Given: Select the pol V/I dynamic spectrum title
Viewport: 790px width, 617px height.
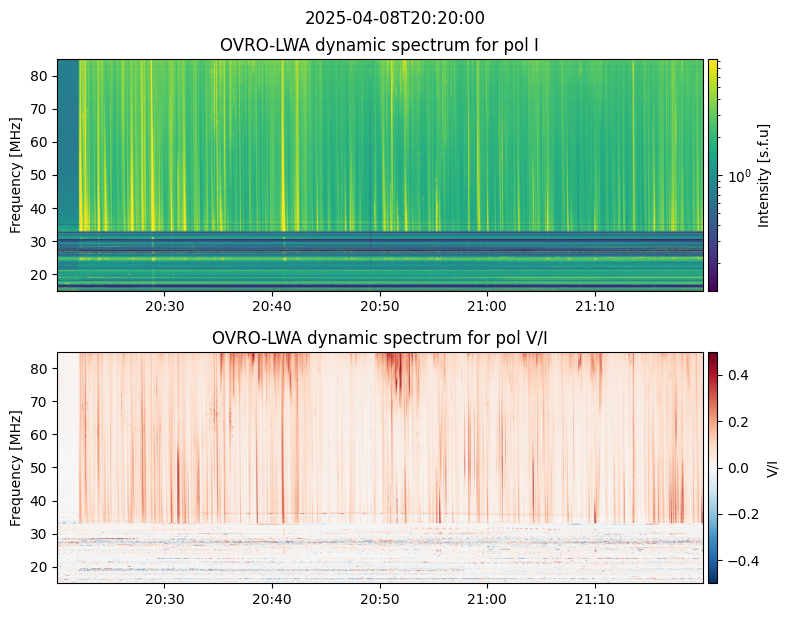Looking at the screenshot, I should [380, 338].
